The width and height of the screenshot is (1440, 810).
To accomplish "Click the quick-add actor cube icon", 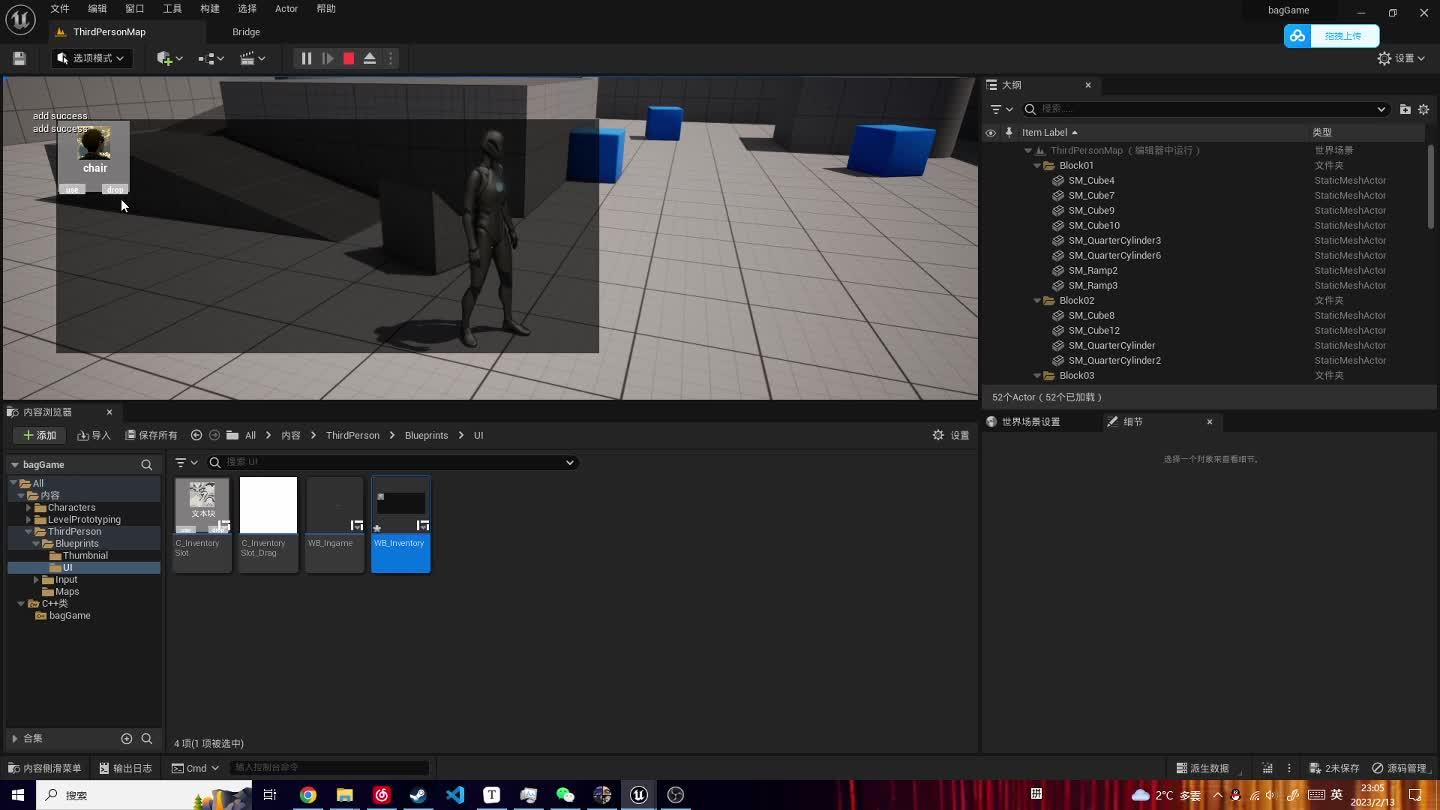I will 165,58.
